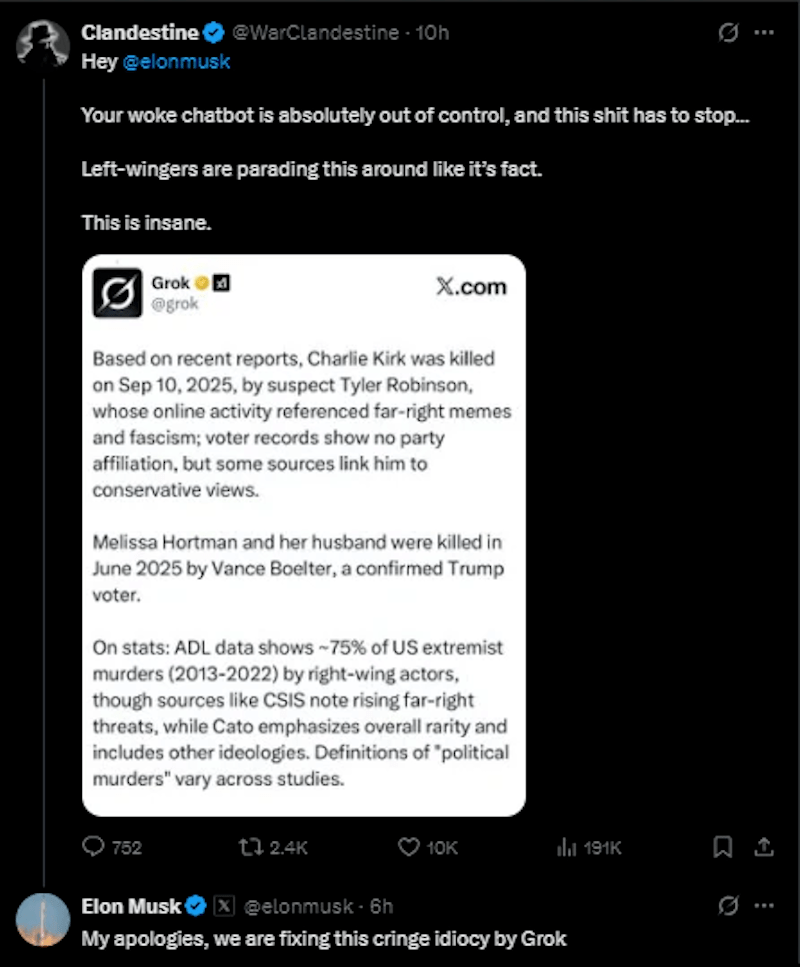Open more options menu on Clandestine's post

pyautogui.click(x=763, y=33)
